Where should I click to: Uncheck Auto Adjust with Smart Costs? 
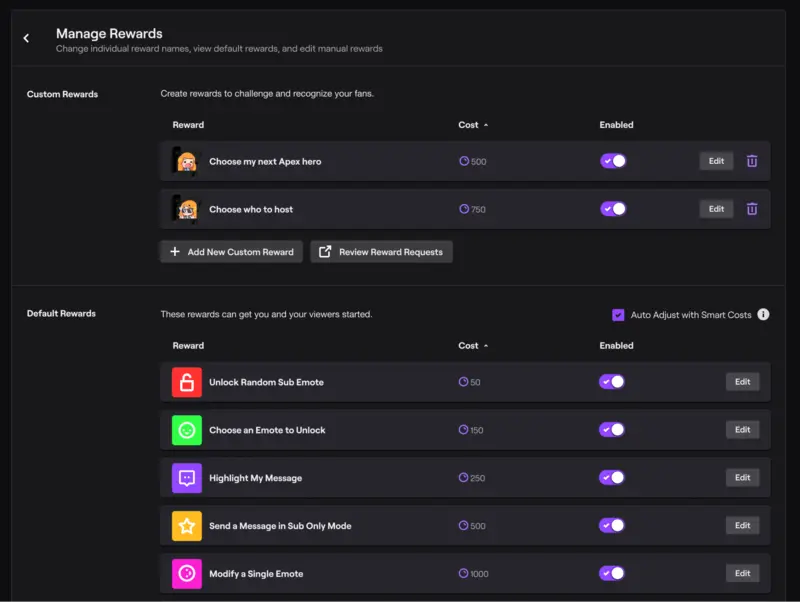(x=618, y=314)
